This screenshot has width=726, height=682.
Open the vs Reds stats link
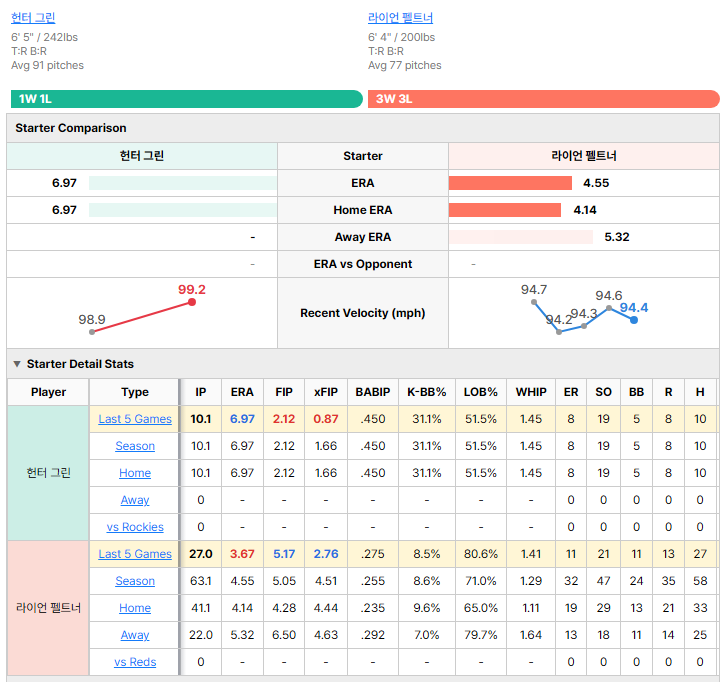click(135, 662)
